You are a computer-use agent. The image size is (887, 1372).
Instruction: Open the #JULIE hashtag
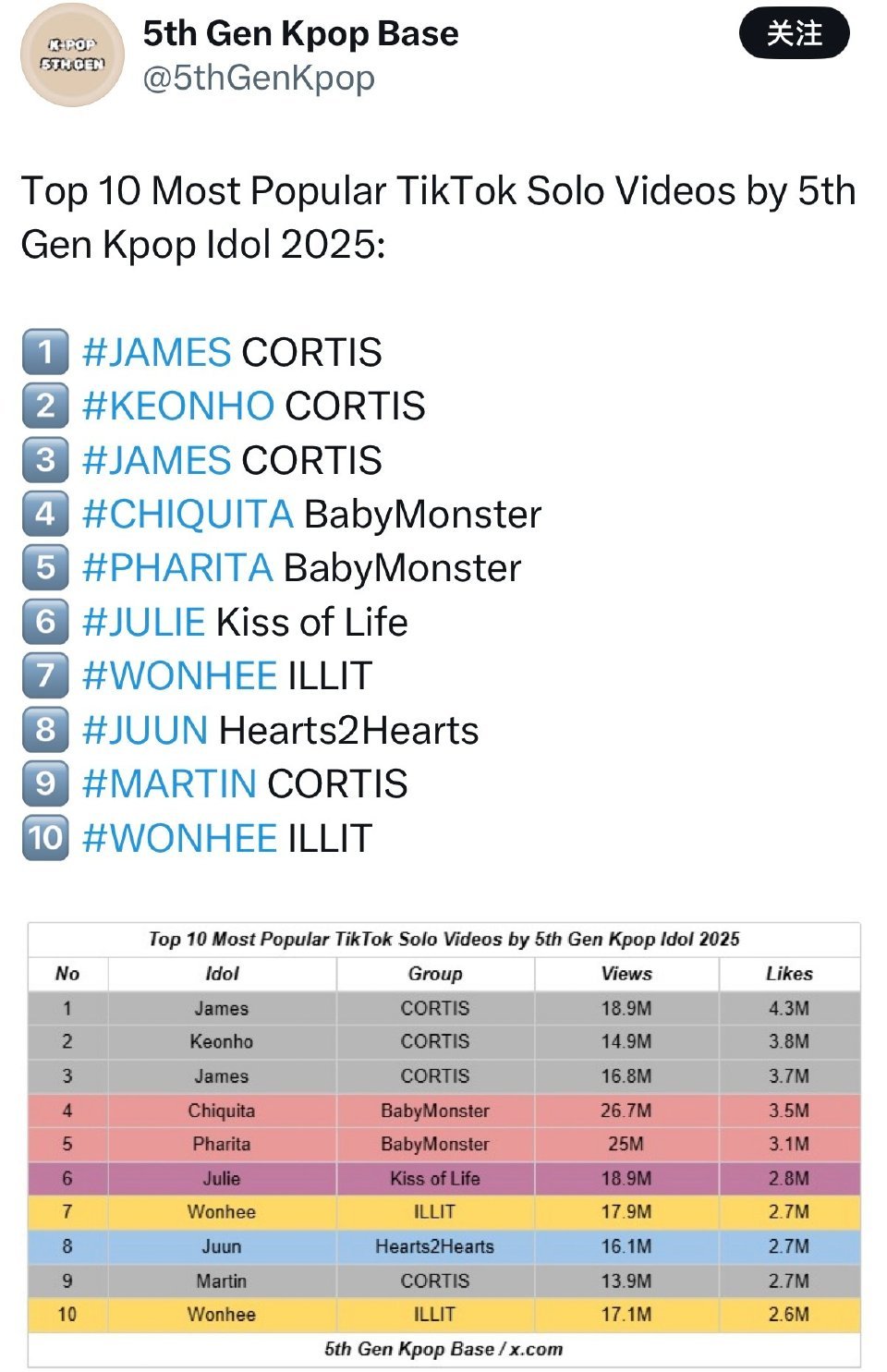(x=143, y=622)
